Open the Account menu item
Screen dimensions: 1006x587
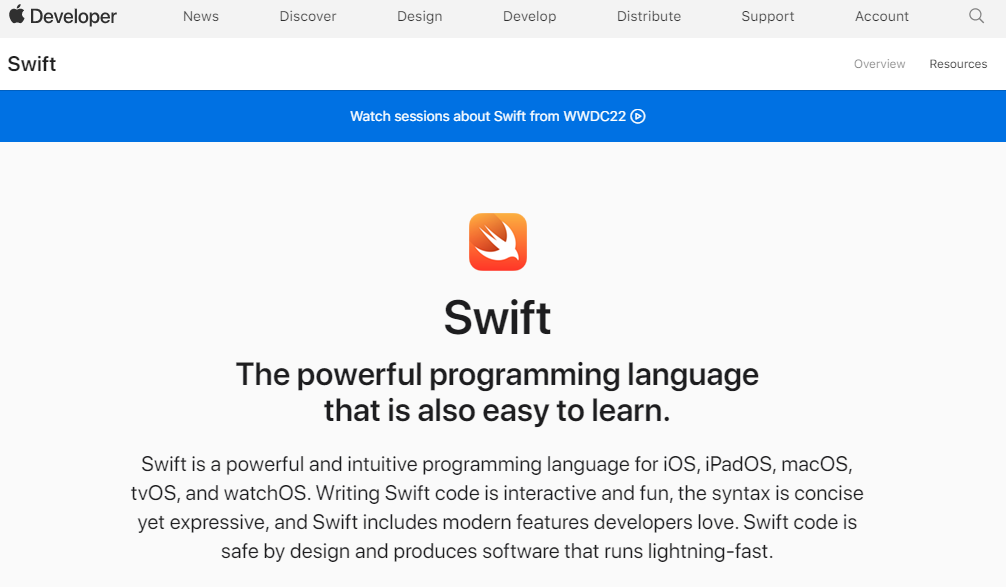(x=882, y=16)
